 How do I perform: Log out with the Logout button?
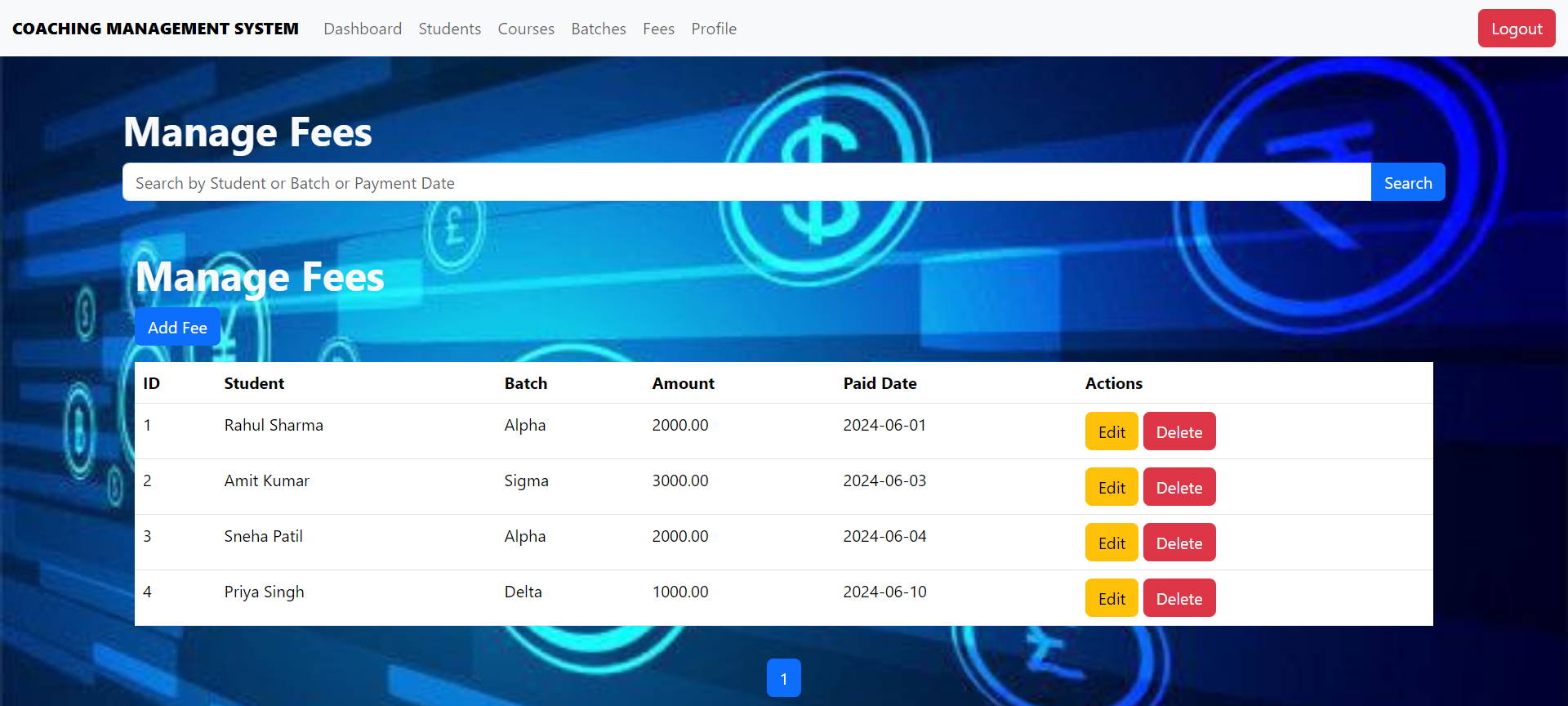pos(1517,29)
